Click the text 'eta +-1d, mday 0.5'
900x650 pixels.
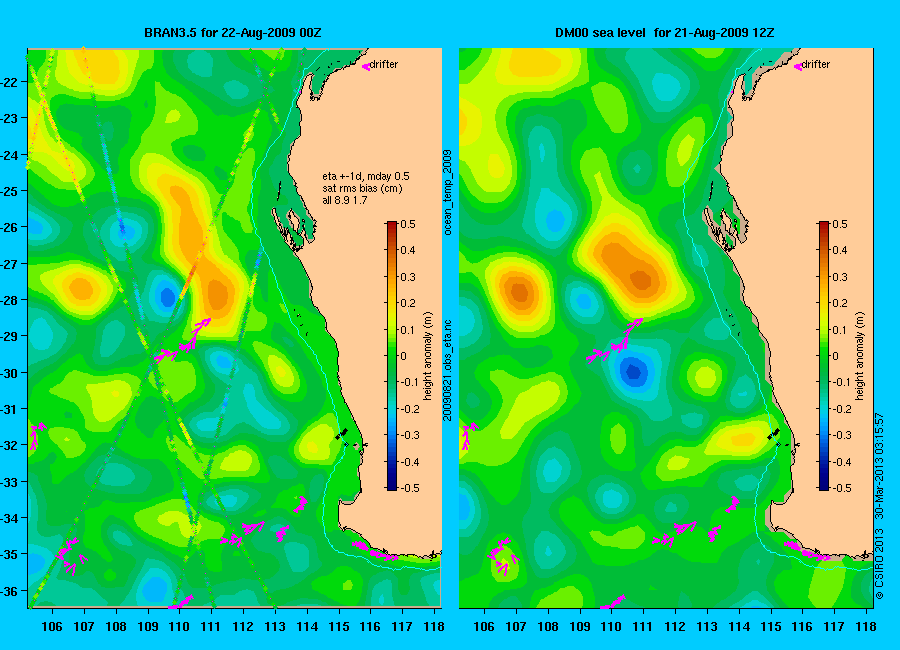pyautogui.click(x=366, y=176)
